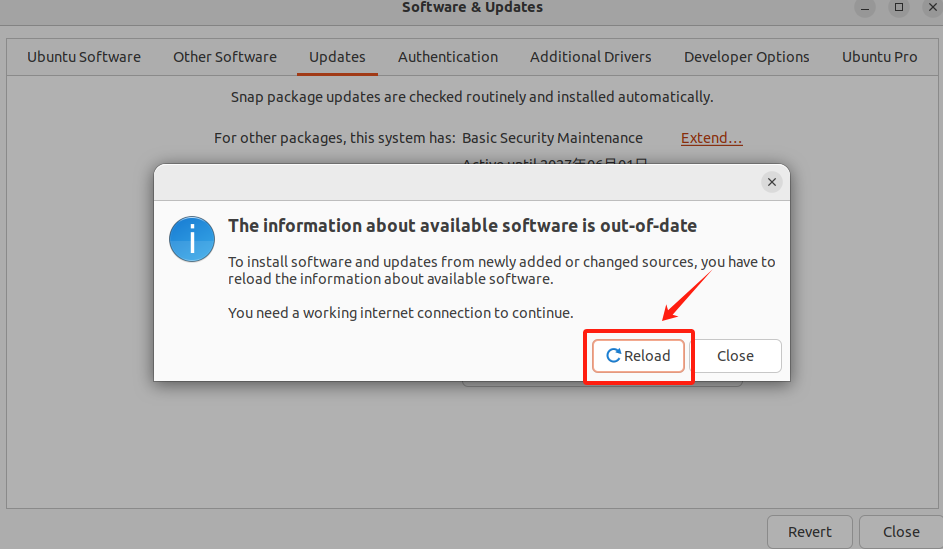Click the 'working internet connection' message
The image size is (943, 549).
pos(401,313)
